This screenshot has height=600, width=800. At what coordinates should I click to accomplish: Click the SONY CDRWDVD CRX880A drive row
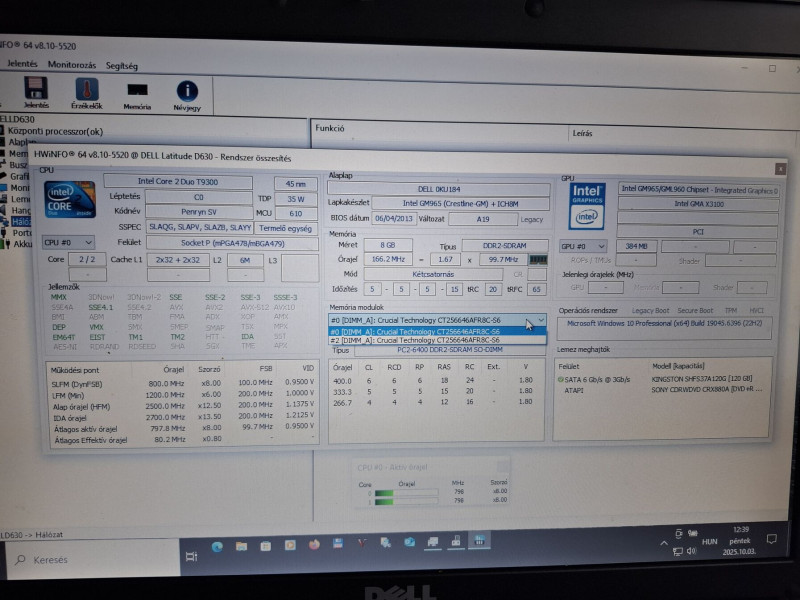(x=662, y=389)
